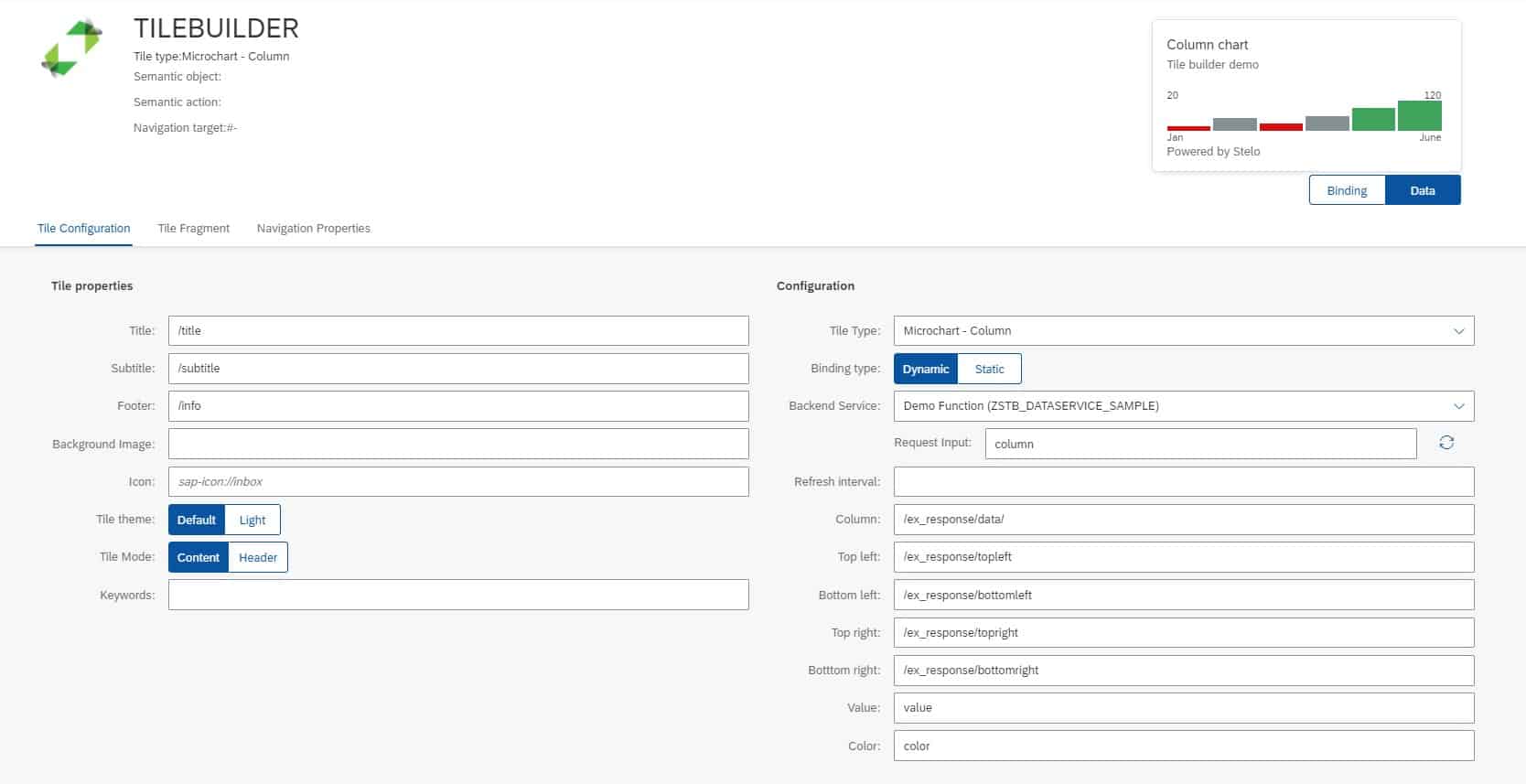The image size is (1526, 784).
Task: Click the Keywords input field
Action: pos(458,595)
